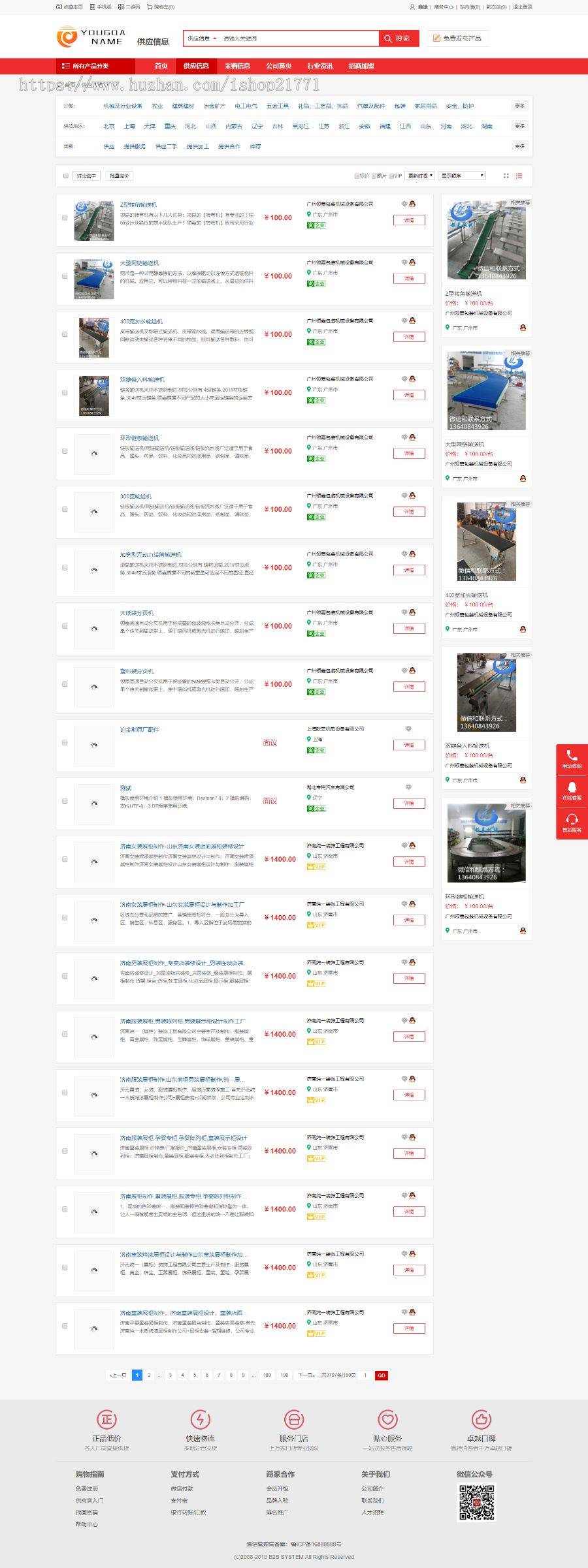
Task: Click 详情 button for 双链条入料输送机 row
Action: (409, 395)
